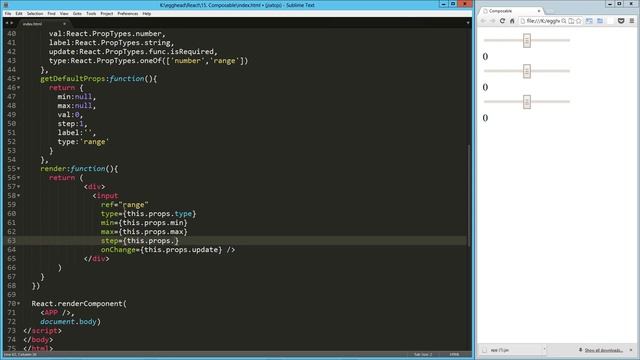
Task: Click "type:'range'" on line 52
Action: [x=83, y=142]
